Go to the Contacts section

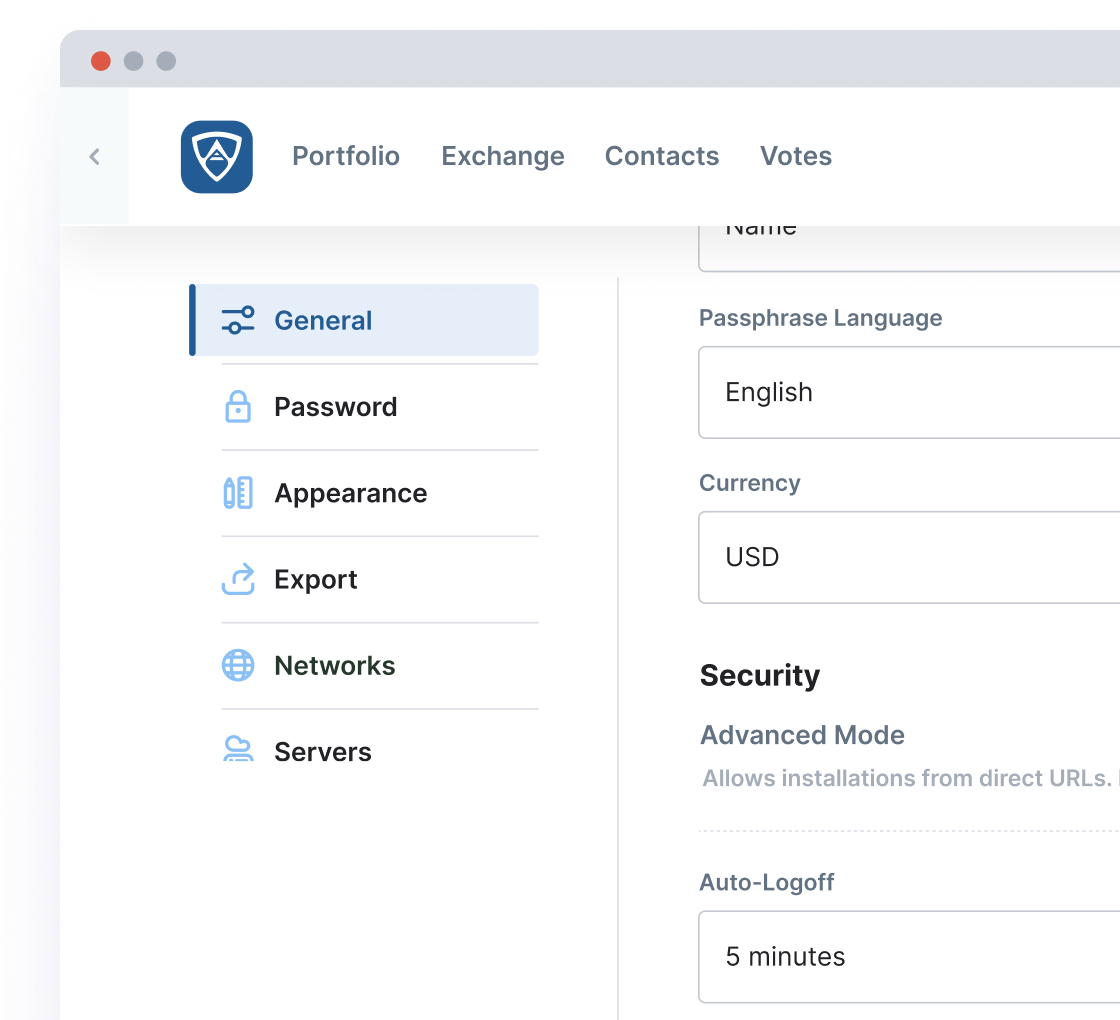[x=662, y=156]
